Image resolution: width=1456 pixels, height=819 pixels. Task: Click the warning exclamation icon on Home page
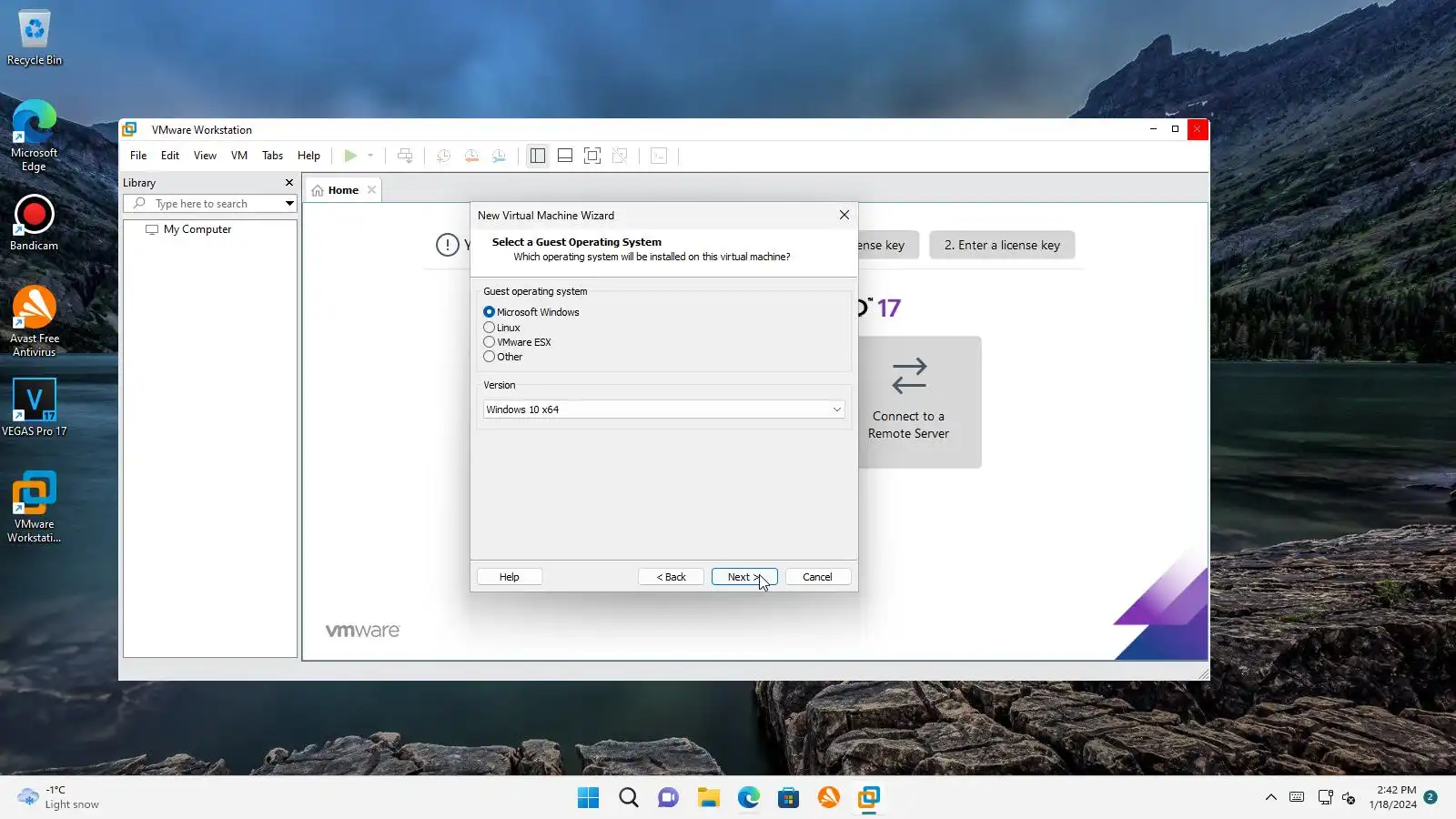pyautogui.click(x=448, y=245)
